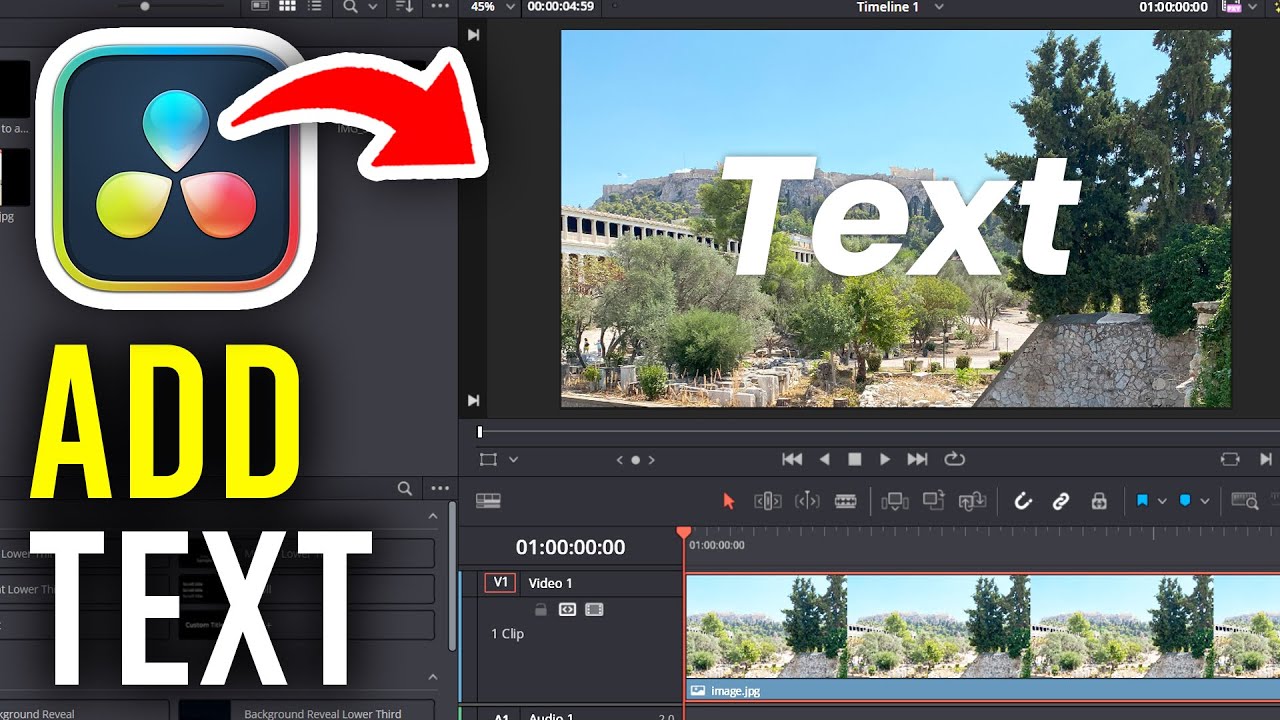Click the Audio 1 track header
This screenshot has height=720, width=1280.
click(x=570, y=715)
